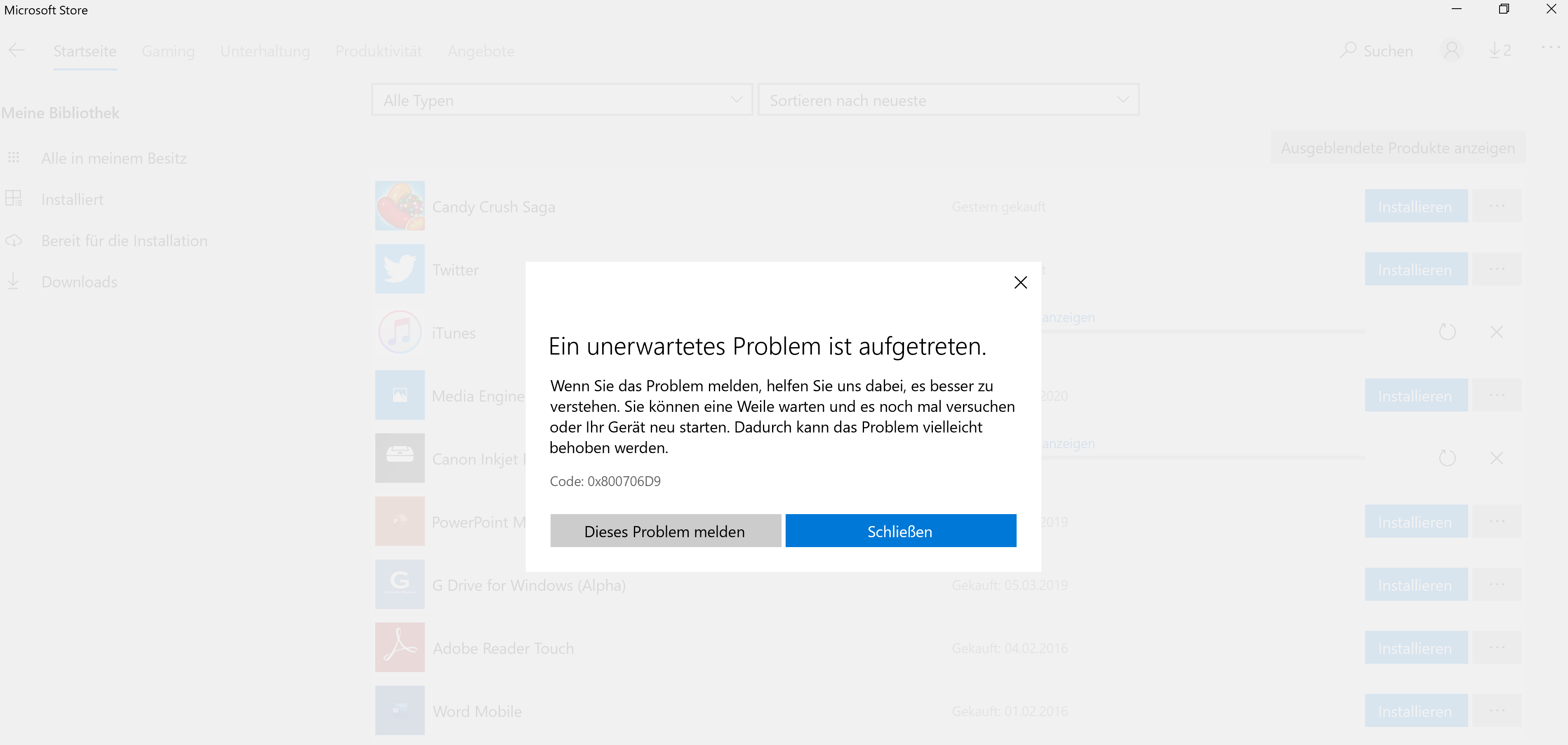Open more options for Candy Crush Saga
The image size is (1568, 745).
1497,206
